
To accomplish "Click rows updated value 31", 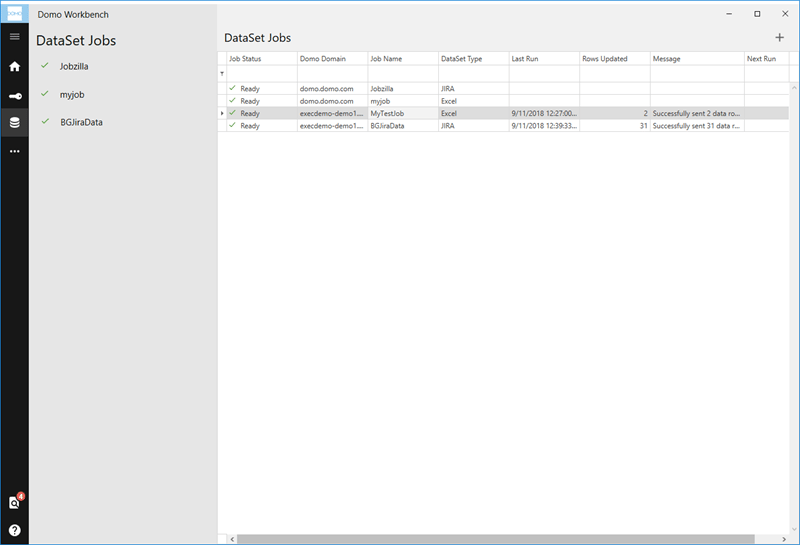I will [643, 126].
